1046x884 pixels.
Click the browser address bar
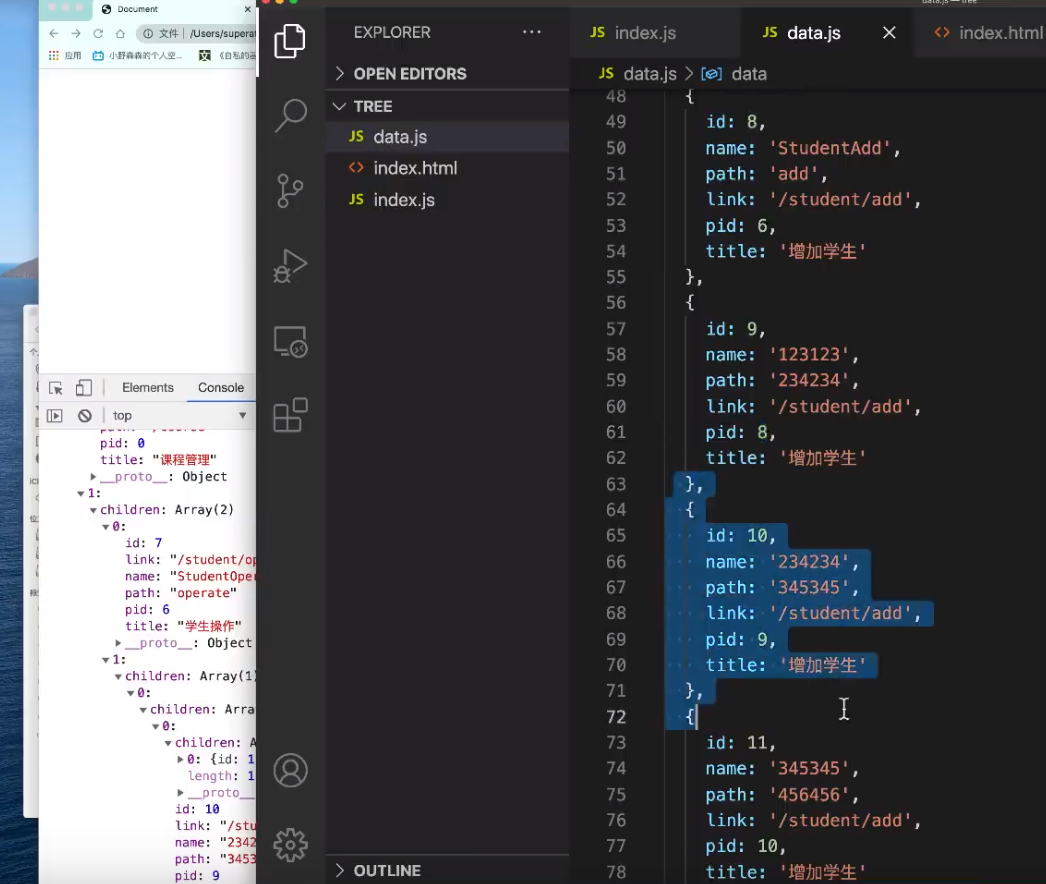pyautogui.click(x=197, y=33)
